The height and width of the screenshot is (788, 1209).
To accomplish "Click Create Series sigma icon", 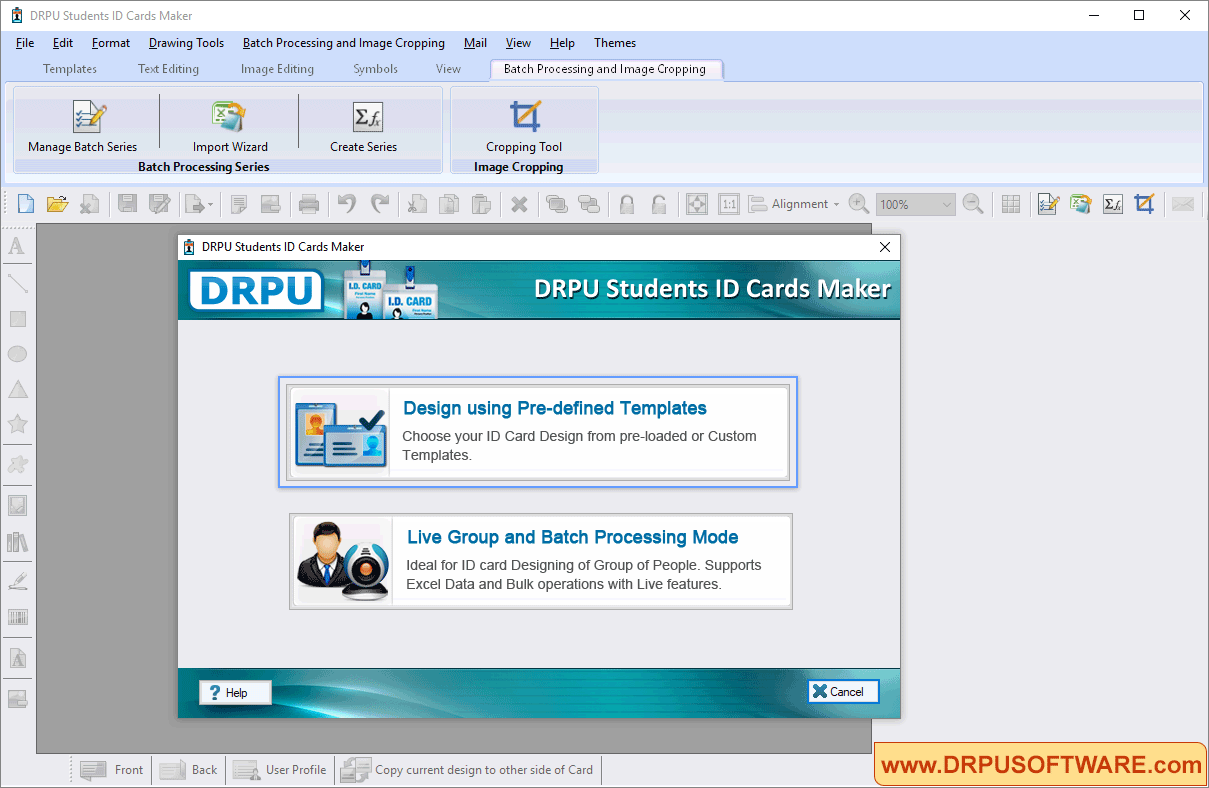I will click(x=367, y=117).
